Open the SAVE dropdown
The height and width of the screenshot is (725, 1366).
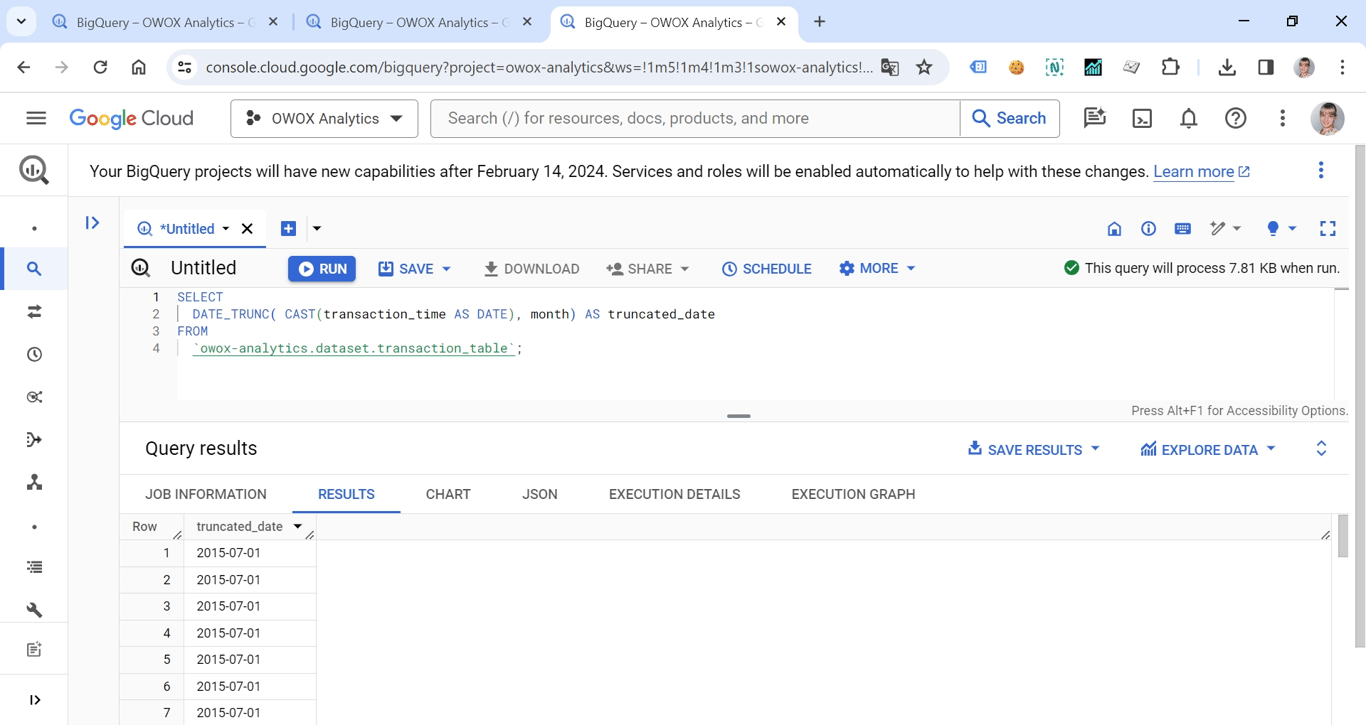click(414, 269)
